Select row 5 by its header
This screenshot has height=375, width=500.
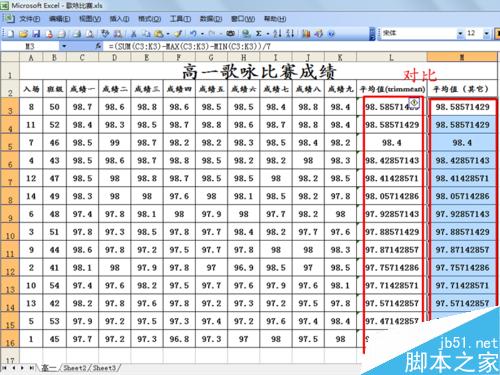10,143
